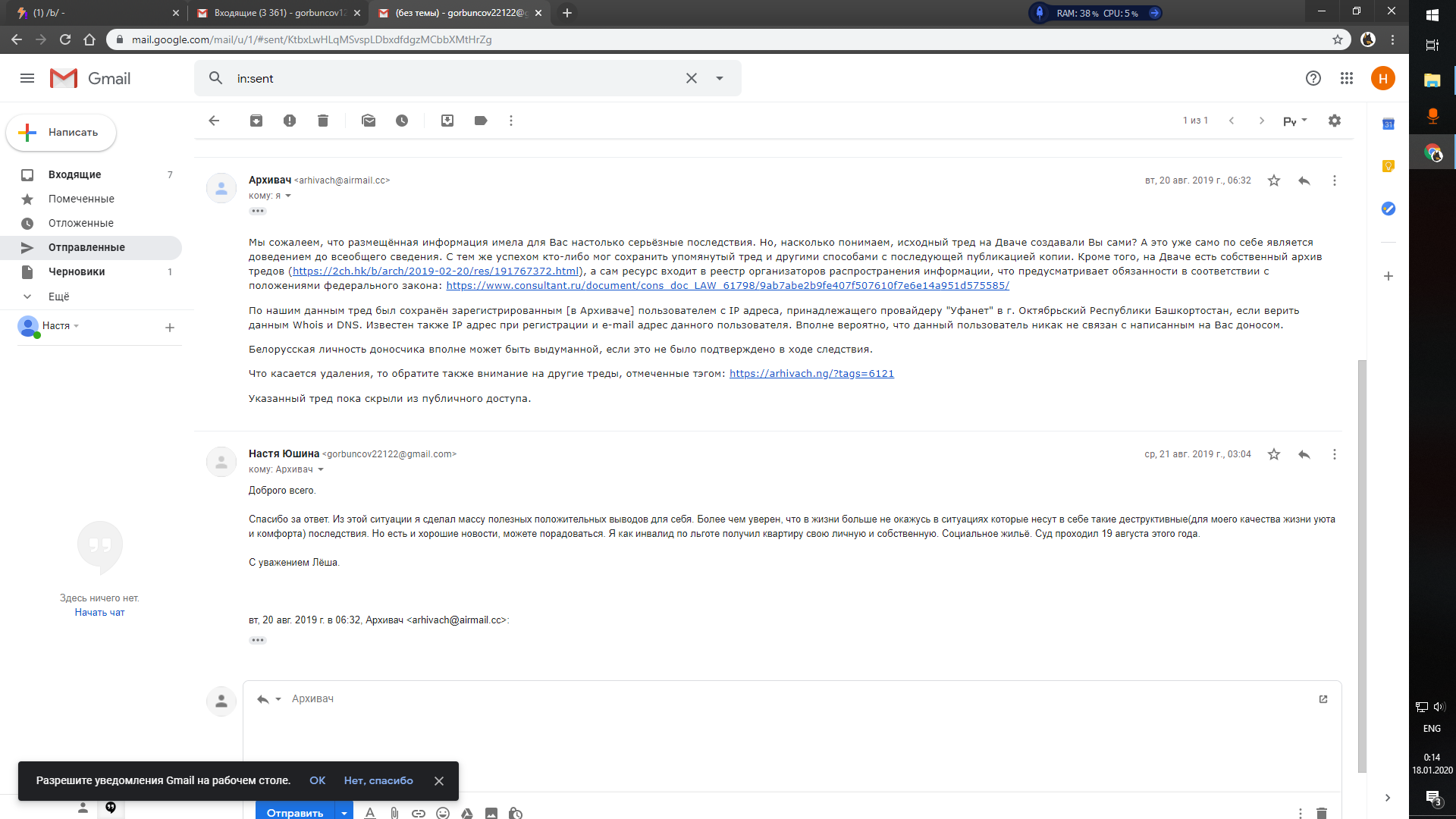Open send options arrow next to Отправить

click(x=344, y=812)
